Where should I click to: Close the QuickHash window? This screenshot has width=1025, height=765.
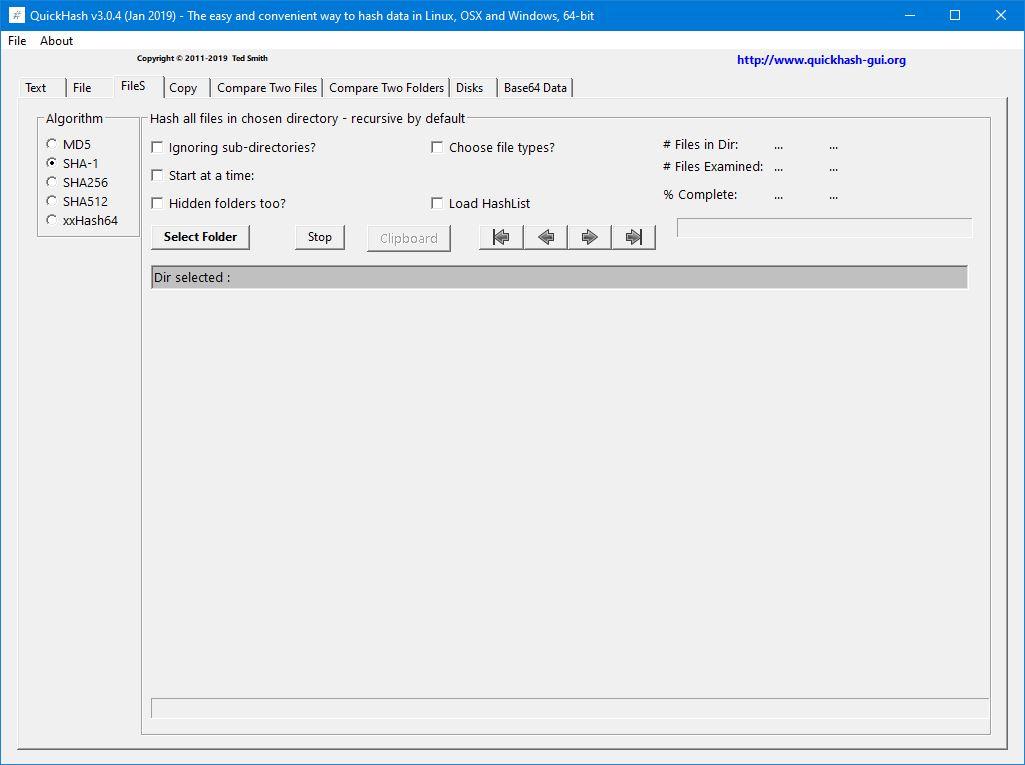(x=1000, y=15)
